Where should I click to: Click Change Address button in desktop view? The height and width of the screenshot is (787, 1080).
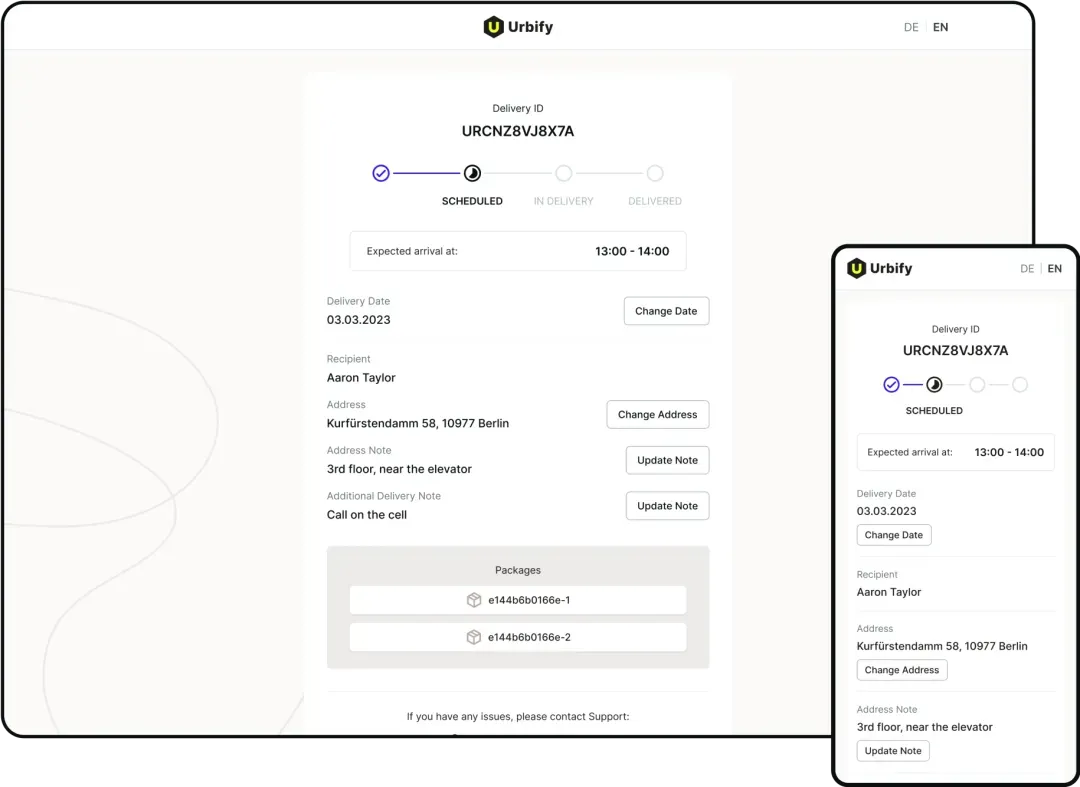pos(657,415)
